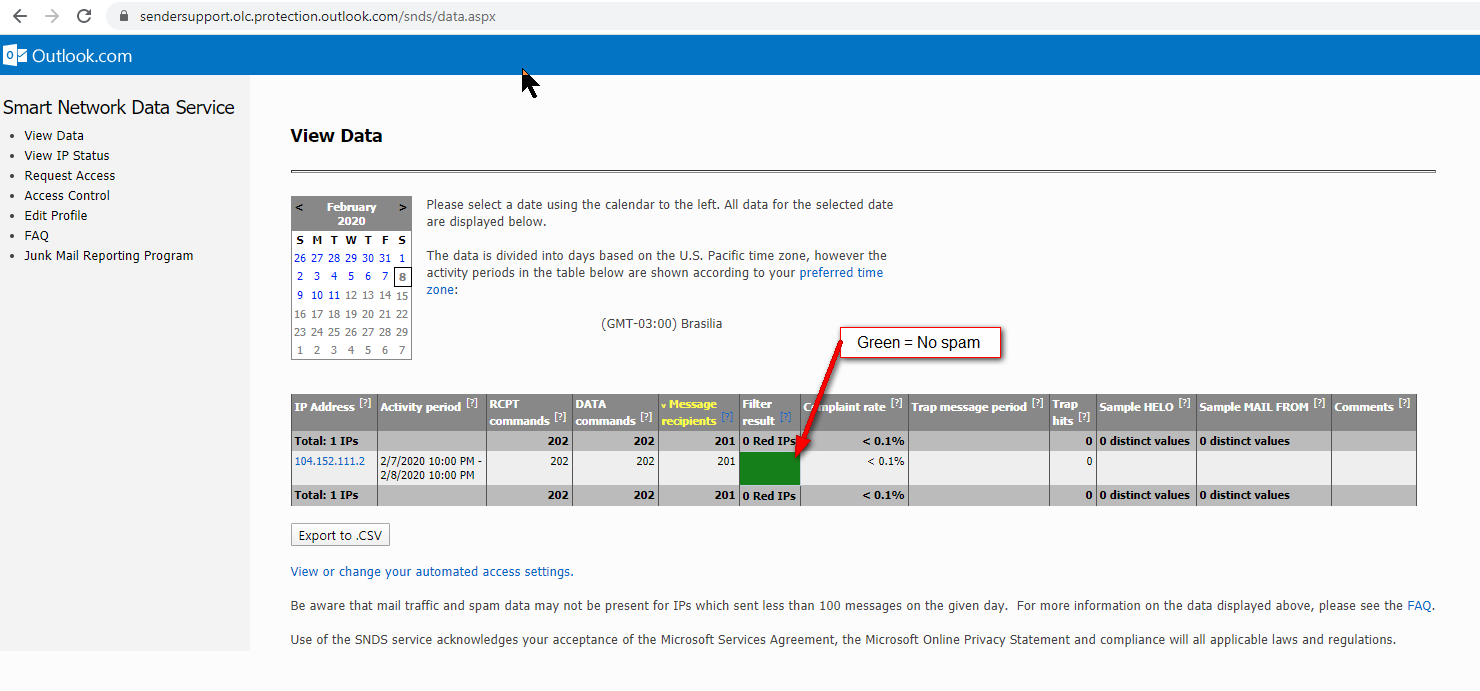1480x691 pixels.
Task: Open IP address 104.152.111.2 link
Action: (x=329, y=461)
